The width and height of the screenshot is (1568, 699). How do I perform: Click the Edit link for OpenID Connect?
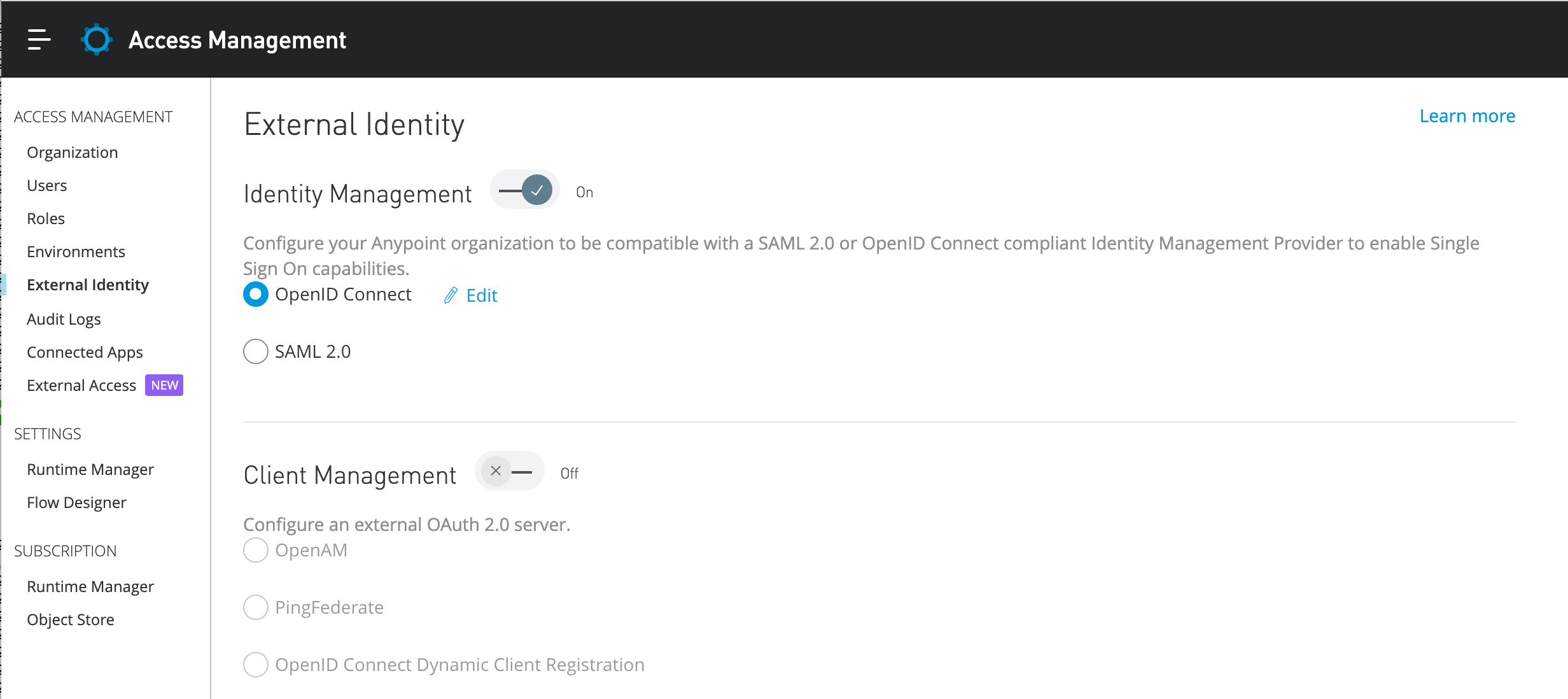[x=482, y=295]
